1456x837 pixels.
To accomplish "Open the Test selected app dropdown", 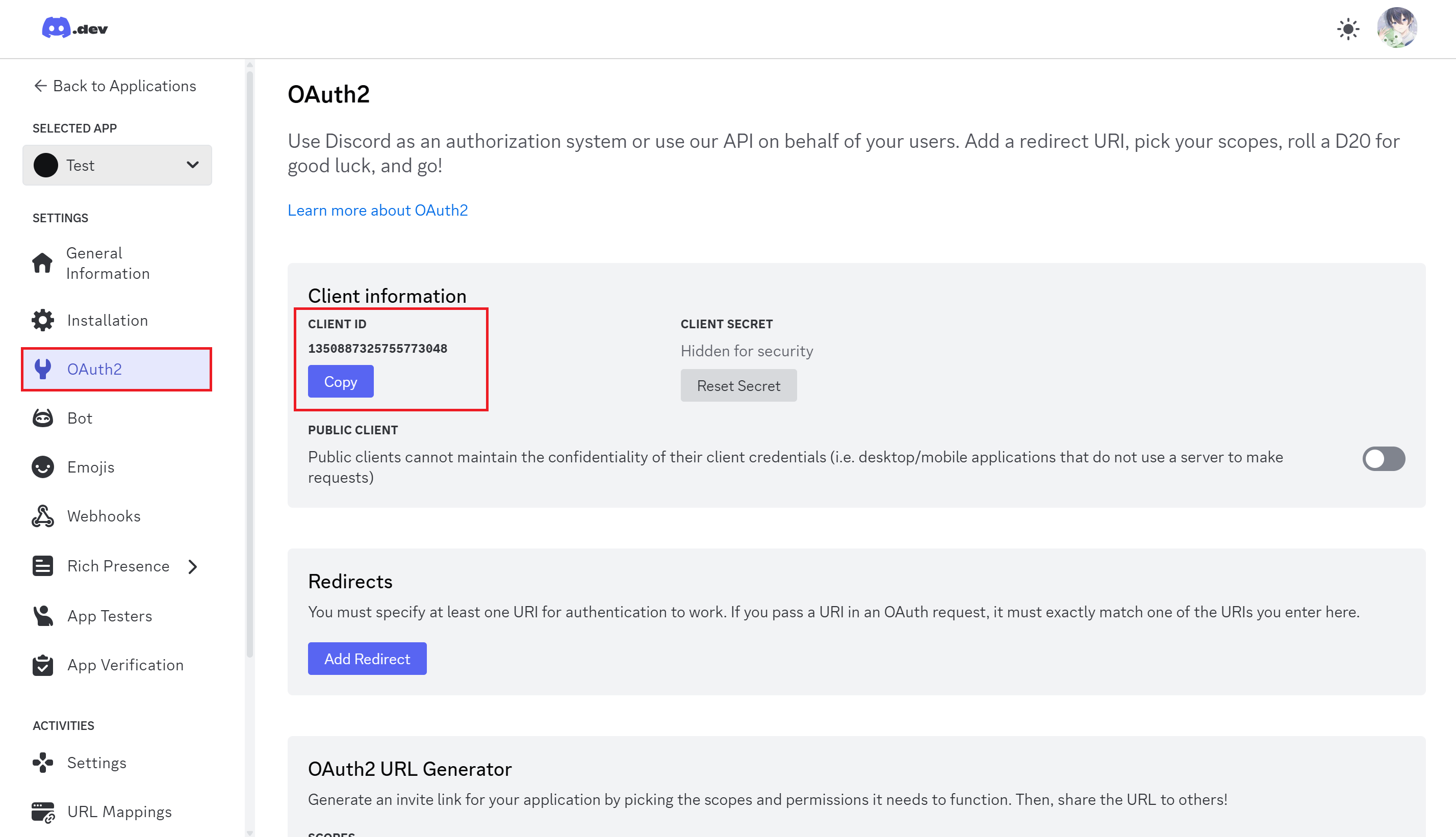I will pos(117,166).
